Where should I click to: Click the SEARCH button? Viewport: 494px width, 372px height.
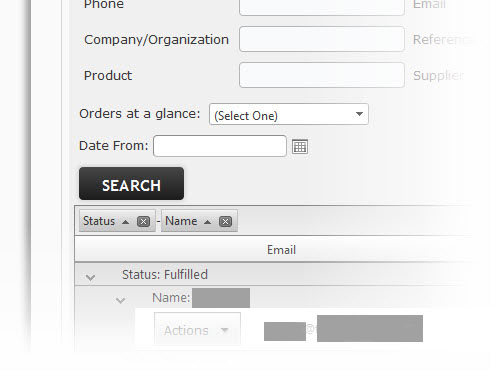pos(131,184)
